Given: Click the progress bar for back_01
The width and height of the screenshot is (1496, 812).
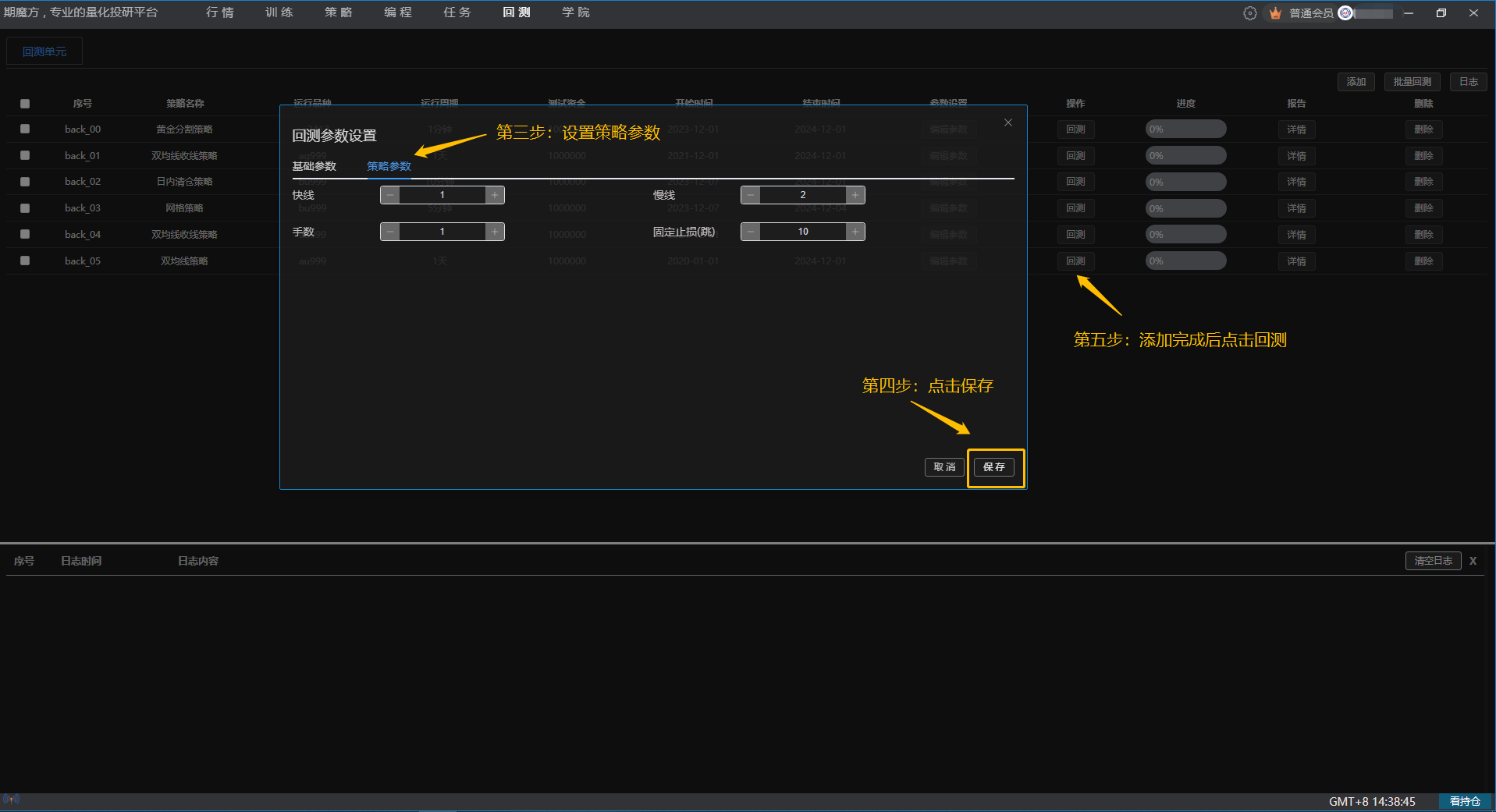Looking at the screenshot, I should click(1185, 156).
